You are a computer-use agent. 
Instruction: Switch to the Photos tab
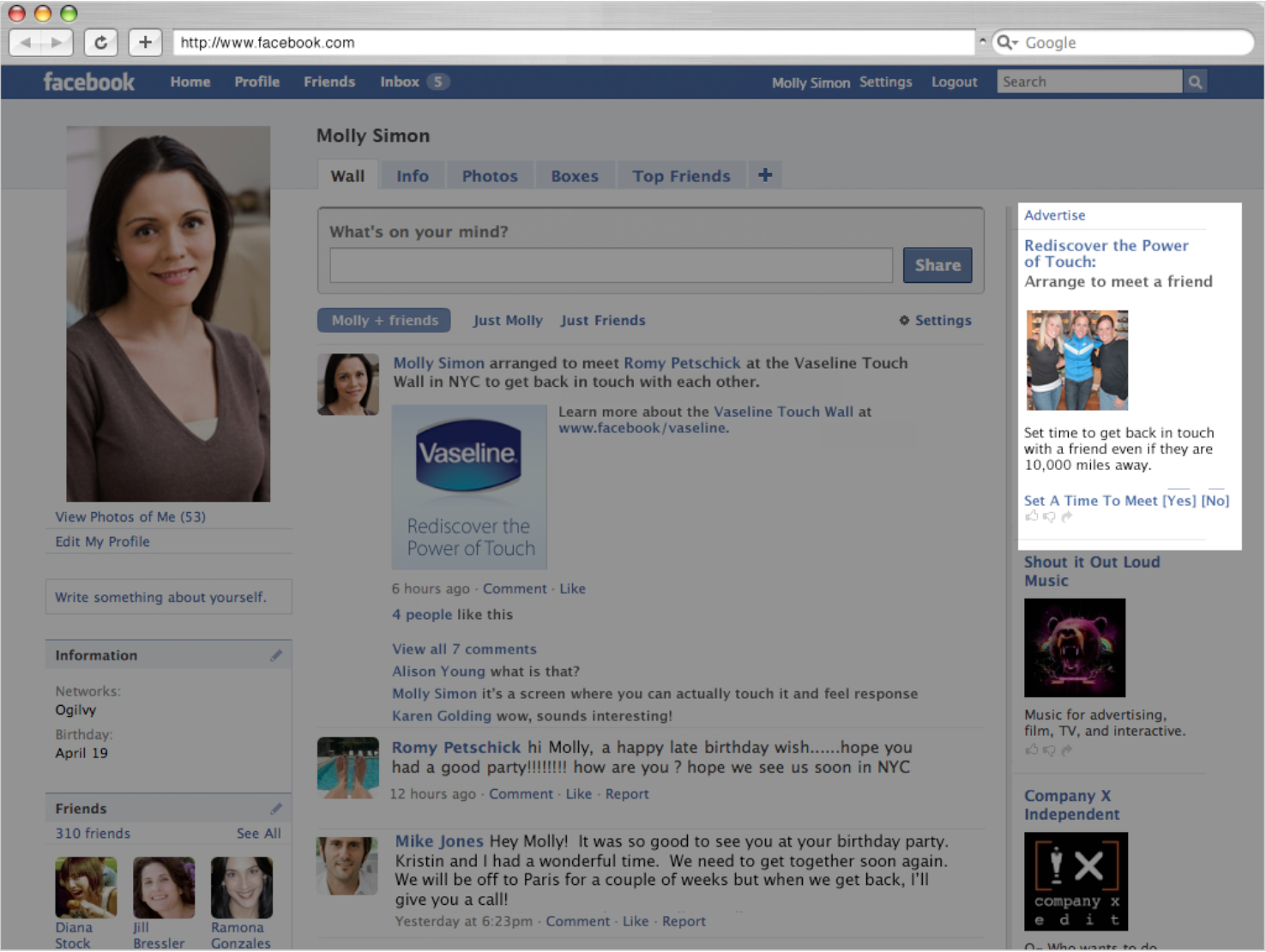click(x=490, y=175)
